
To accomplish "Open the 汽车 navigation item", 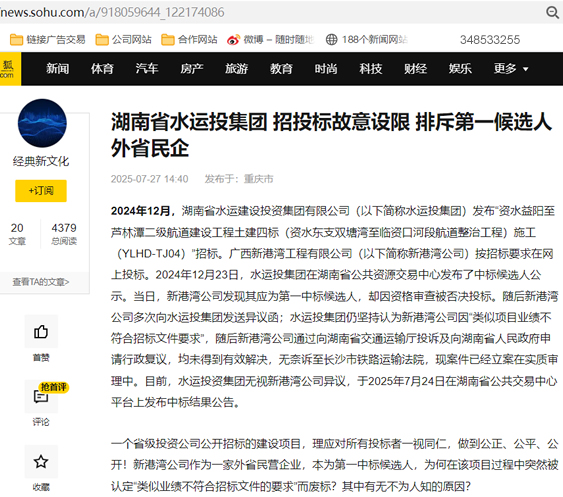I will pyautogui.click(x=147, y=69).
